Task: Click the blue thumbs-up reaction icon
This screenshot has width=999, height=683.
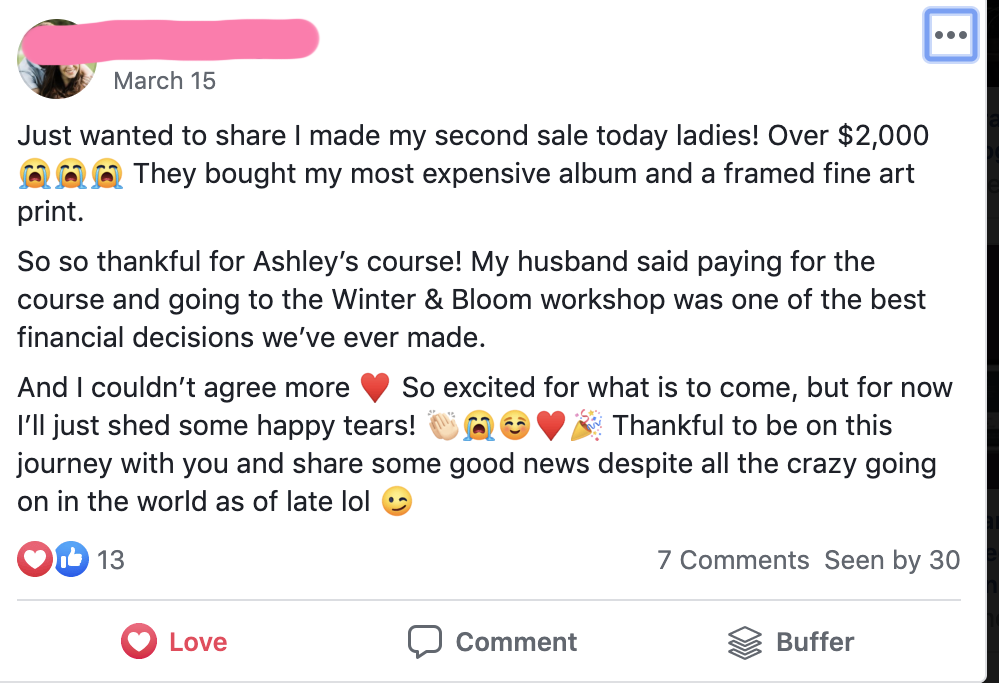Action: 70,559
